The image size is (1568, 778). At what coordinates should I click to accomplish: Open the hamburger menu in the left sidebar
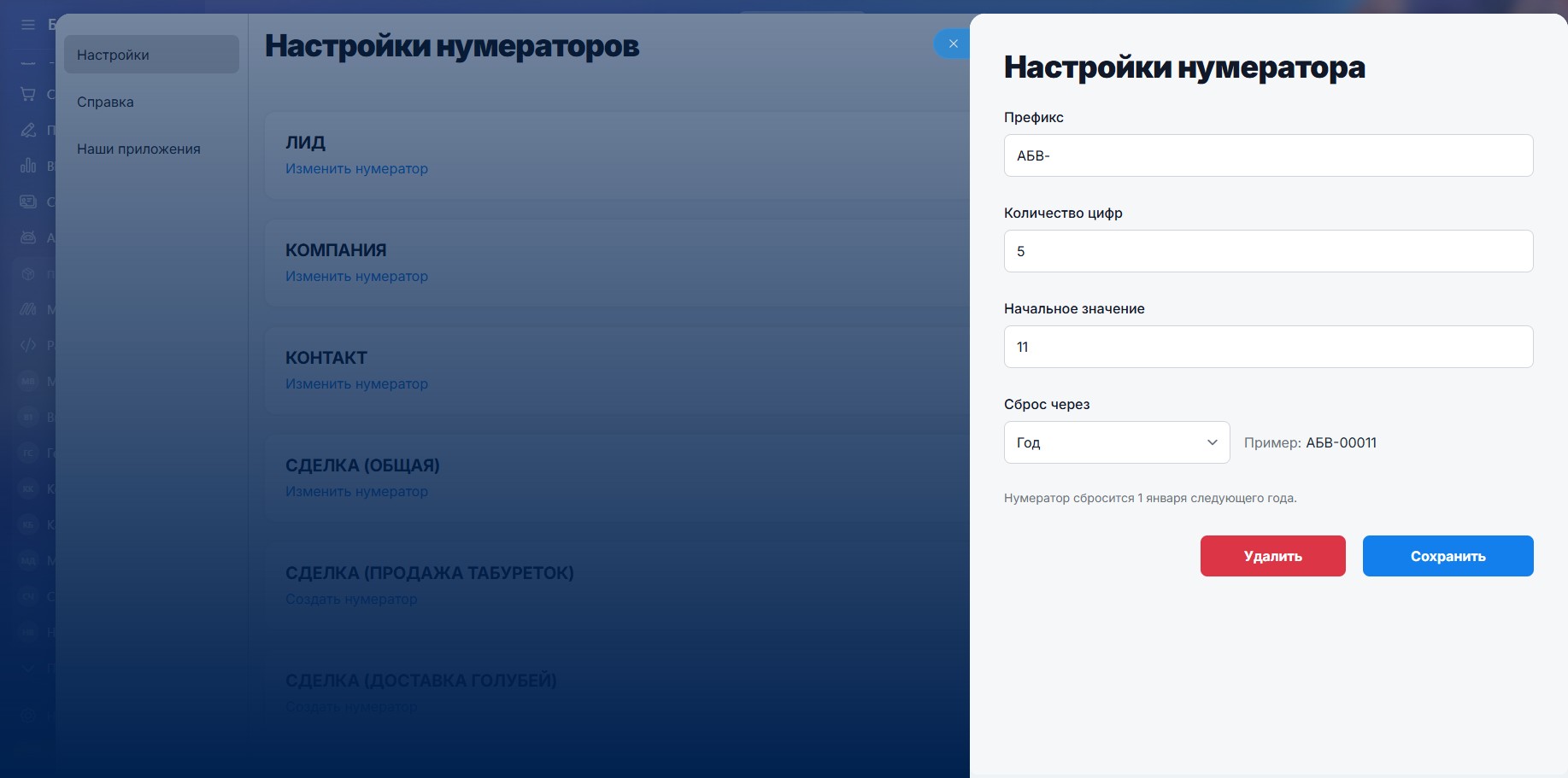(x=28, y=25)
